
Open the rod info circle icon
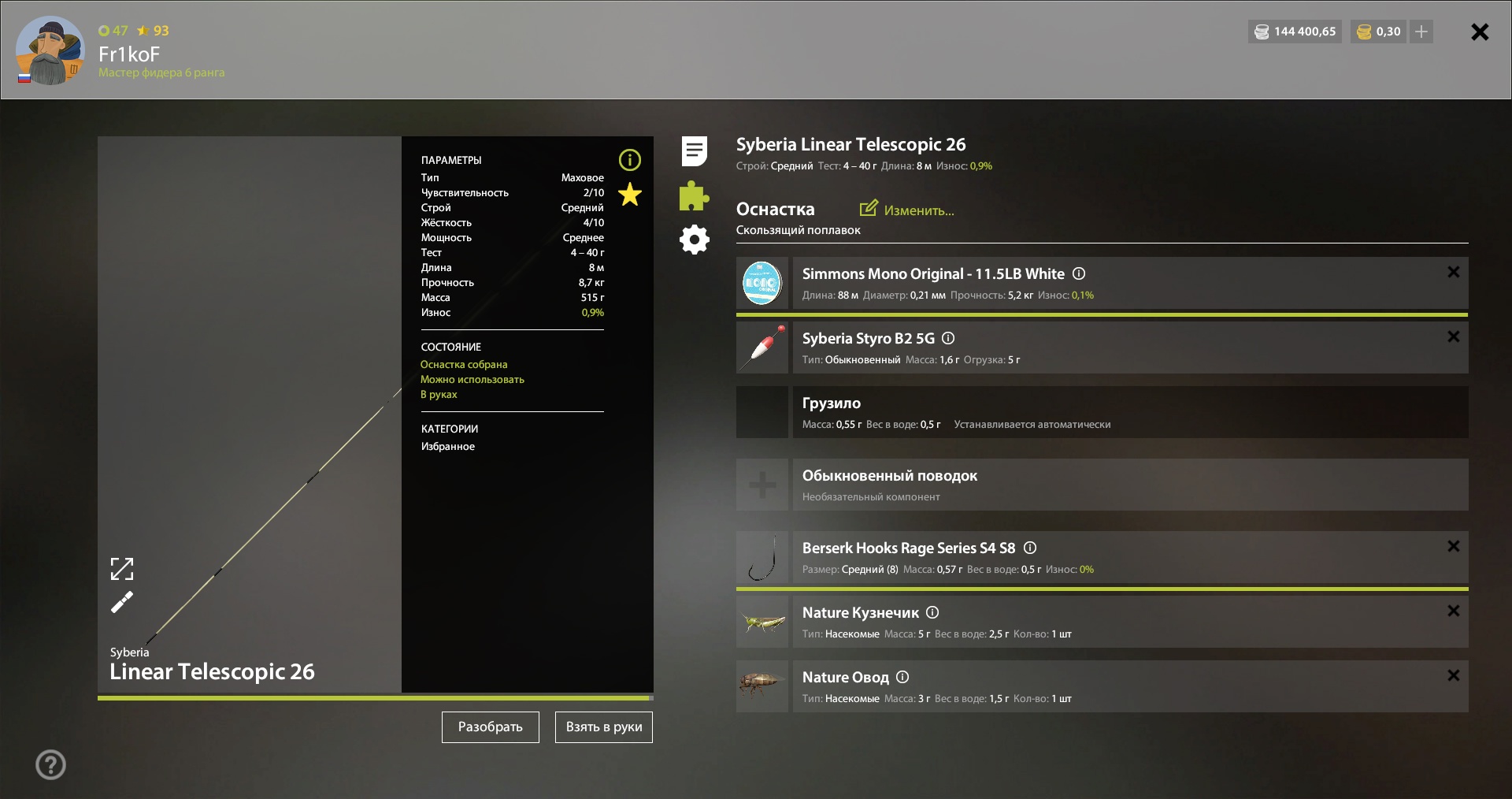point(630,160)
